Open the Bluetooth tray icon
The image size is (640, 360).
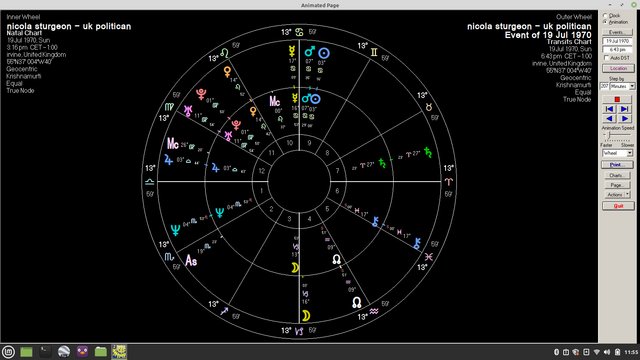pyautogui.click(x=556, y=352)
